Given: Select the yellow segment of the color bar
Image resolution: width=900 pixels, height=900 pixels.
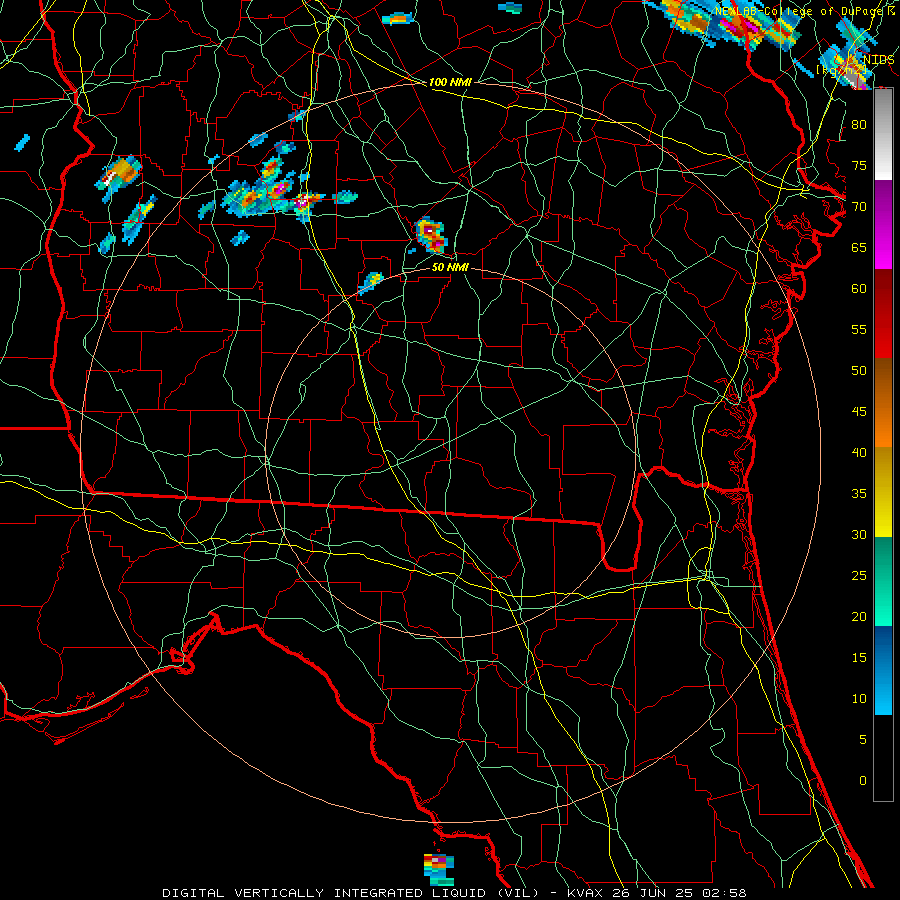Looking at the screenshot, I should (x=883, y=492).
